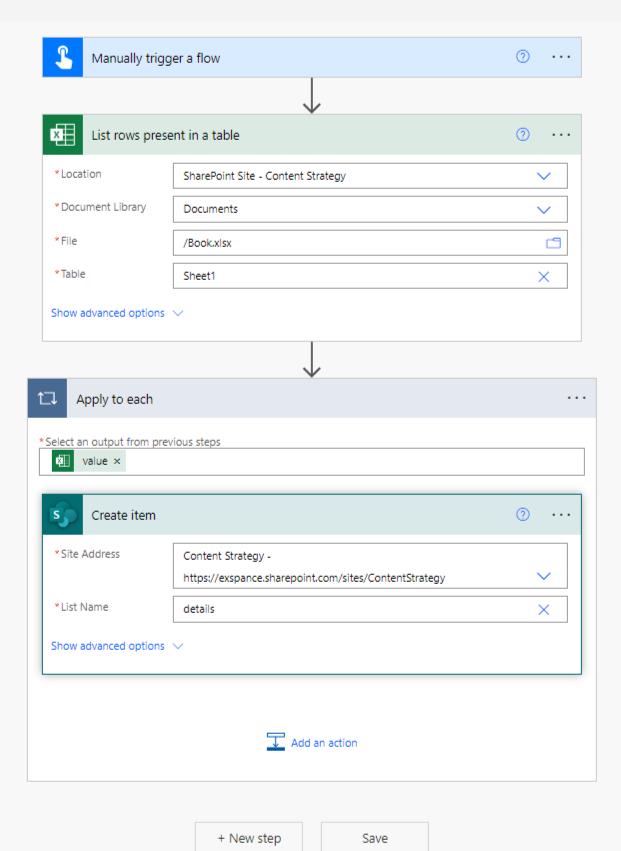This screenshot has width=621, height=851.
Task: Open ellipsis menu for List rows present in a table
Action: (x=561, y=135)
